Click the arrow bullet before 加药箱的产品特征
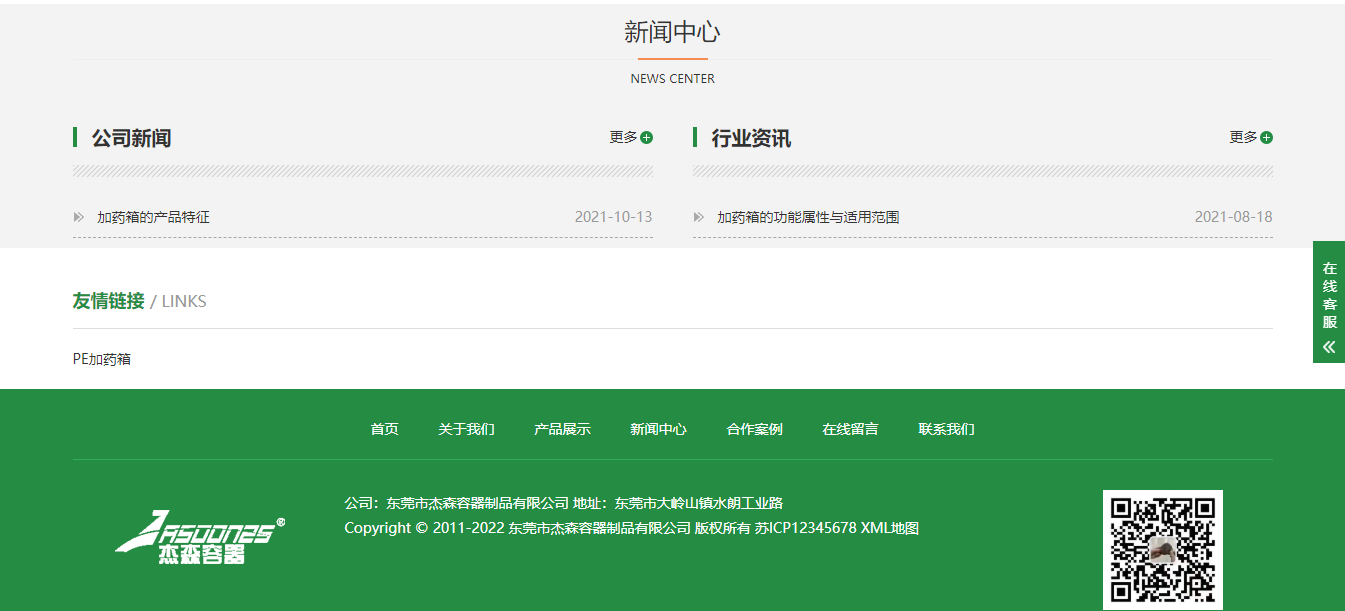 tap(79, 217)
